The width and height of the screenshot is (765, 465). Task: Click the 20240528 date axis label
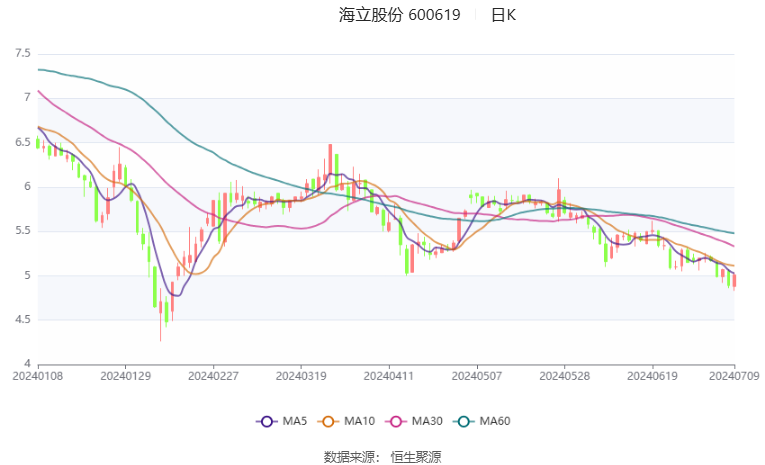[x=564, y=376]
